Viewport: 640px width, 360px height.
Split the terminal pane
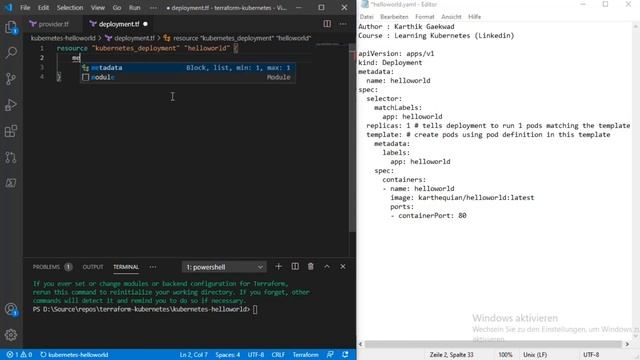[295, 267]
